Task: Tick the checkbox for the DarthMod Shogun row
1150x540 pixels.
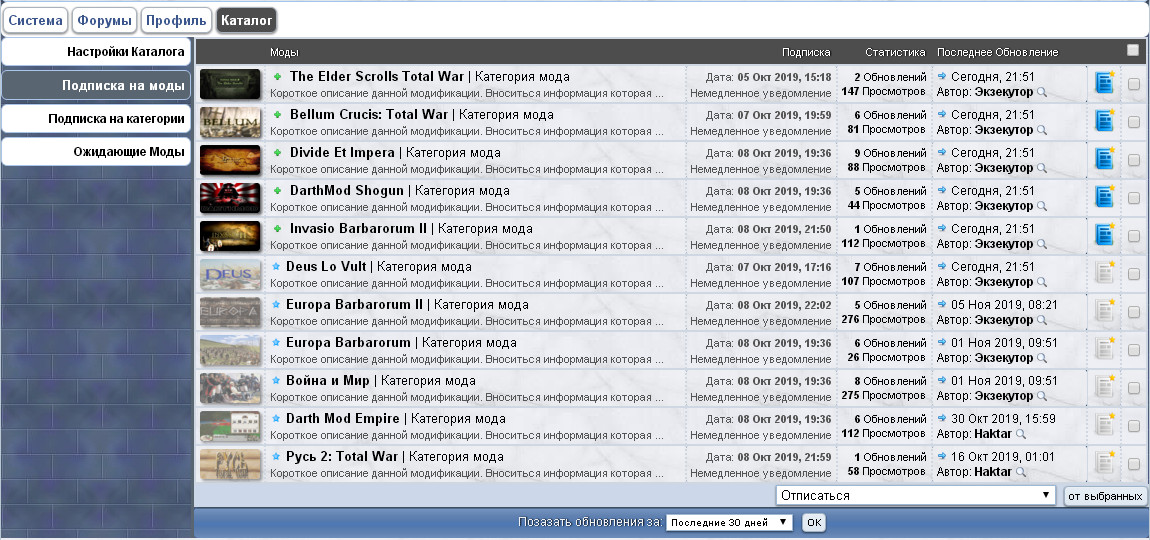Action: [1134, 198]
